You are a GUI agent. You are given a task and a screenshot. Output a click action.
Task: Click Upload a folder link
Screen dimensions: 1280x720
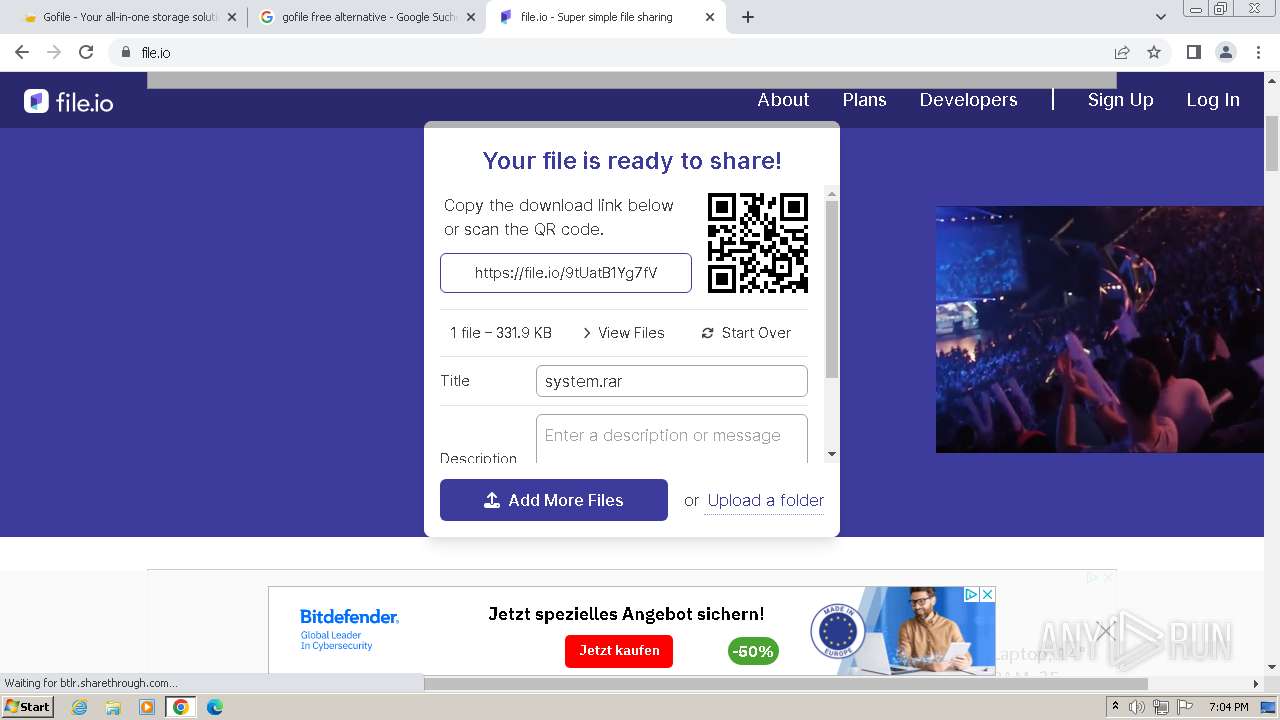click(x=766, y=501)
